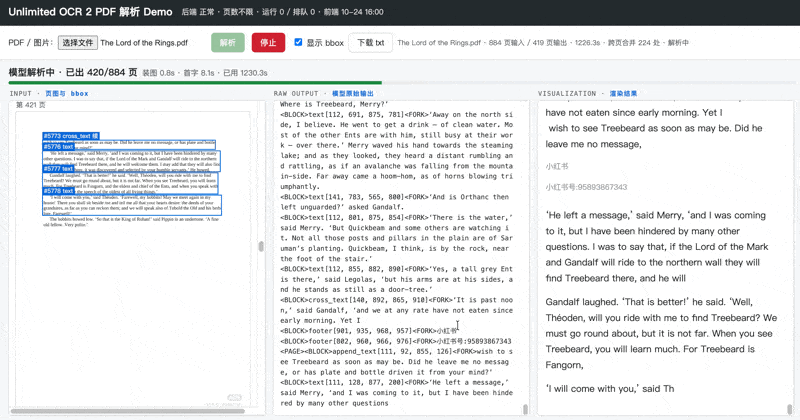
Task: Click the VISUALIZATION panel scrollbar thumb
Action: [x=789, y=409]
